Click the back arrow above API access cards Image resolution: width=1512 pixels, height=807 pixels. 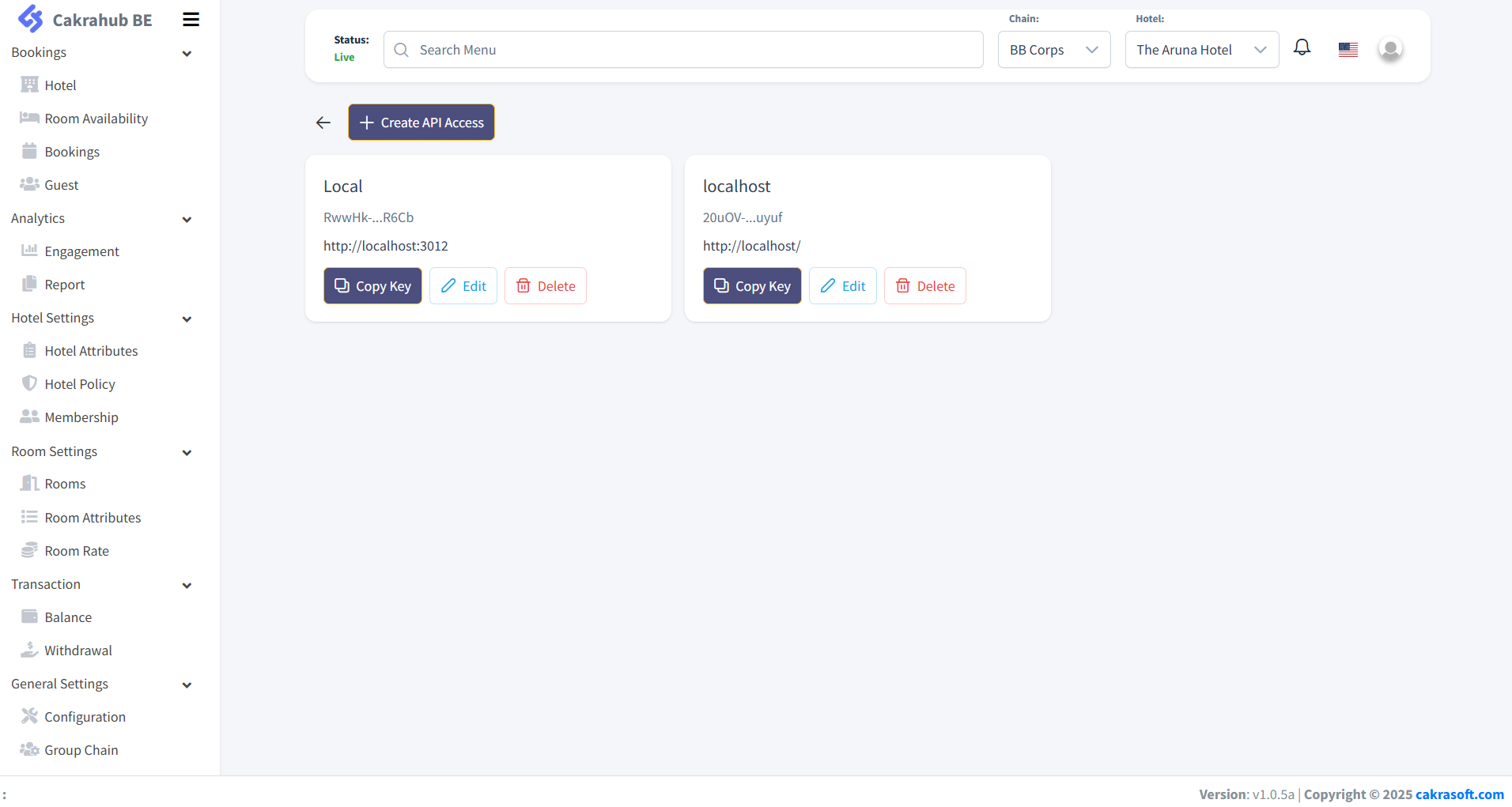(x=323, y=123)
